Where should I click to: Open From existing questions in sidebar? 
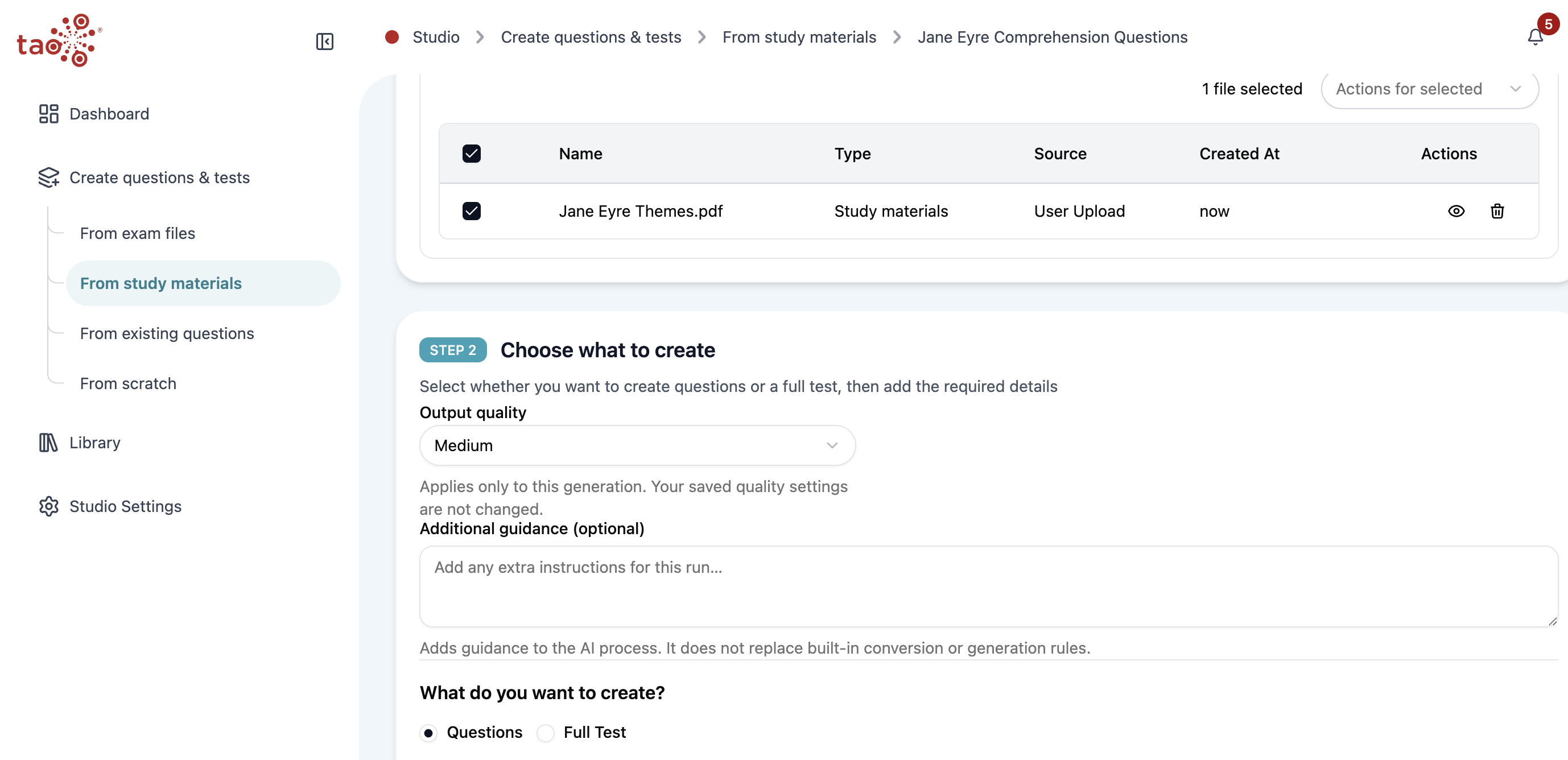(167, 333)
